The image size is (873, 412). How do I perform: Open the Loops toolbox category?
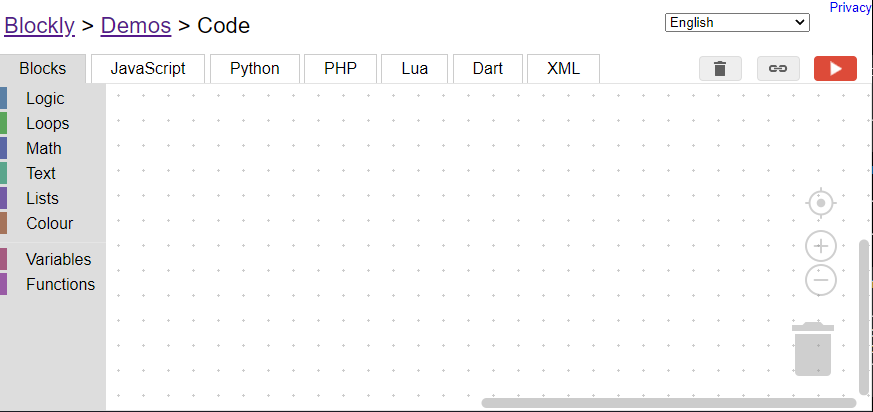click(48, 123)
